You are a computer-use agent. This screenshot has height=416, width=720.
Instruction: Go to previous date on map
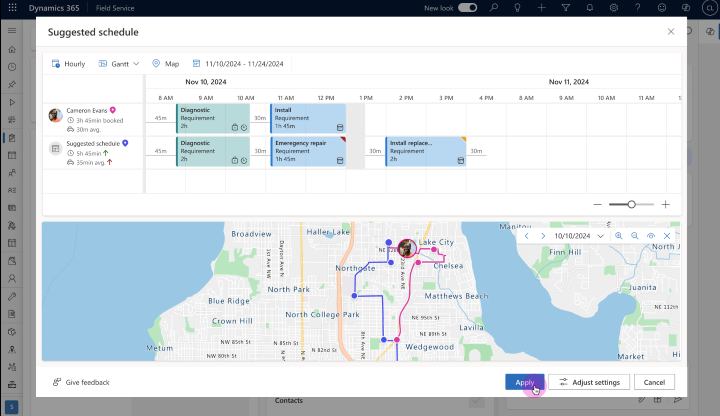click(x=528, y=236)
